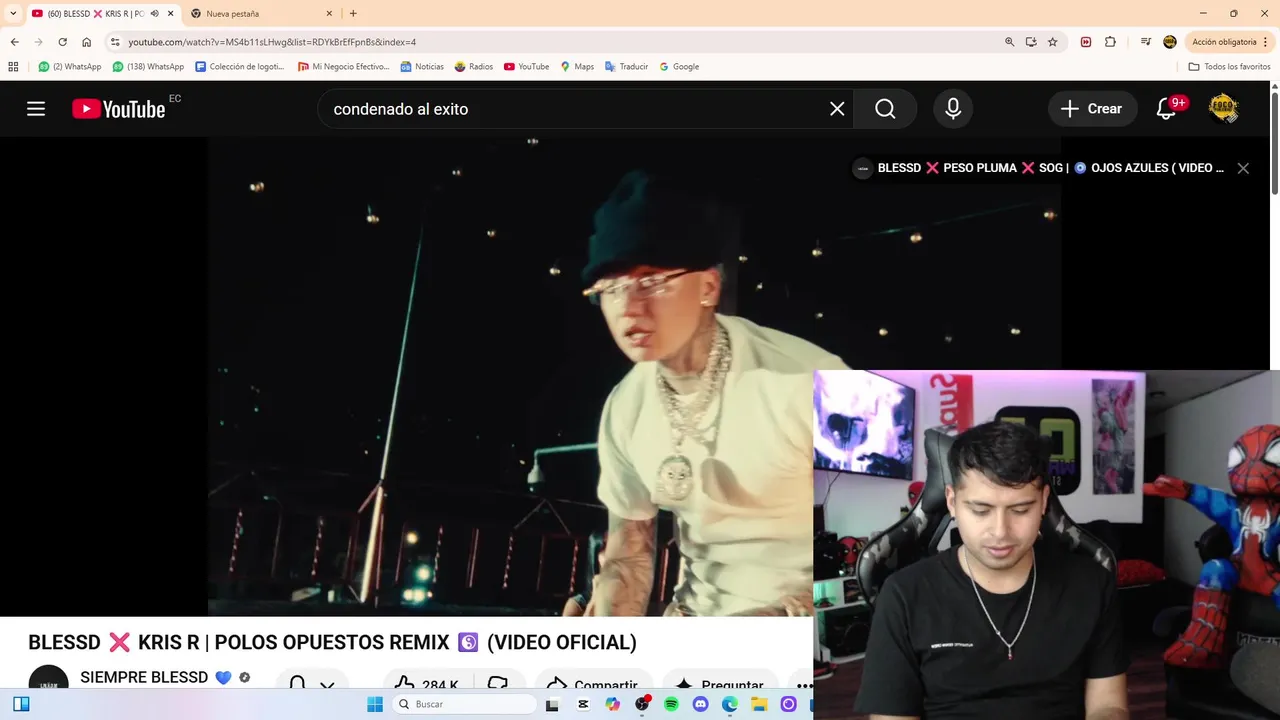1280x720 pixels.
Task: Open SIEMPRE BLESSD channel avatar
Action: point(48,678)
